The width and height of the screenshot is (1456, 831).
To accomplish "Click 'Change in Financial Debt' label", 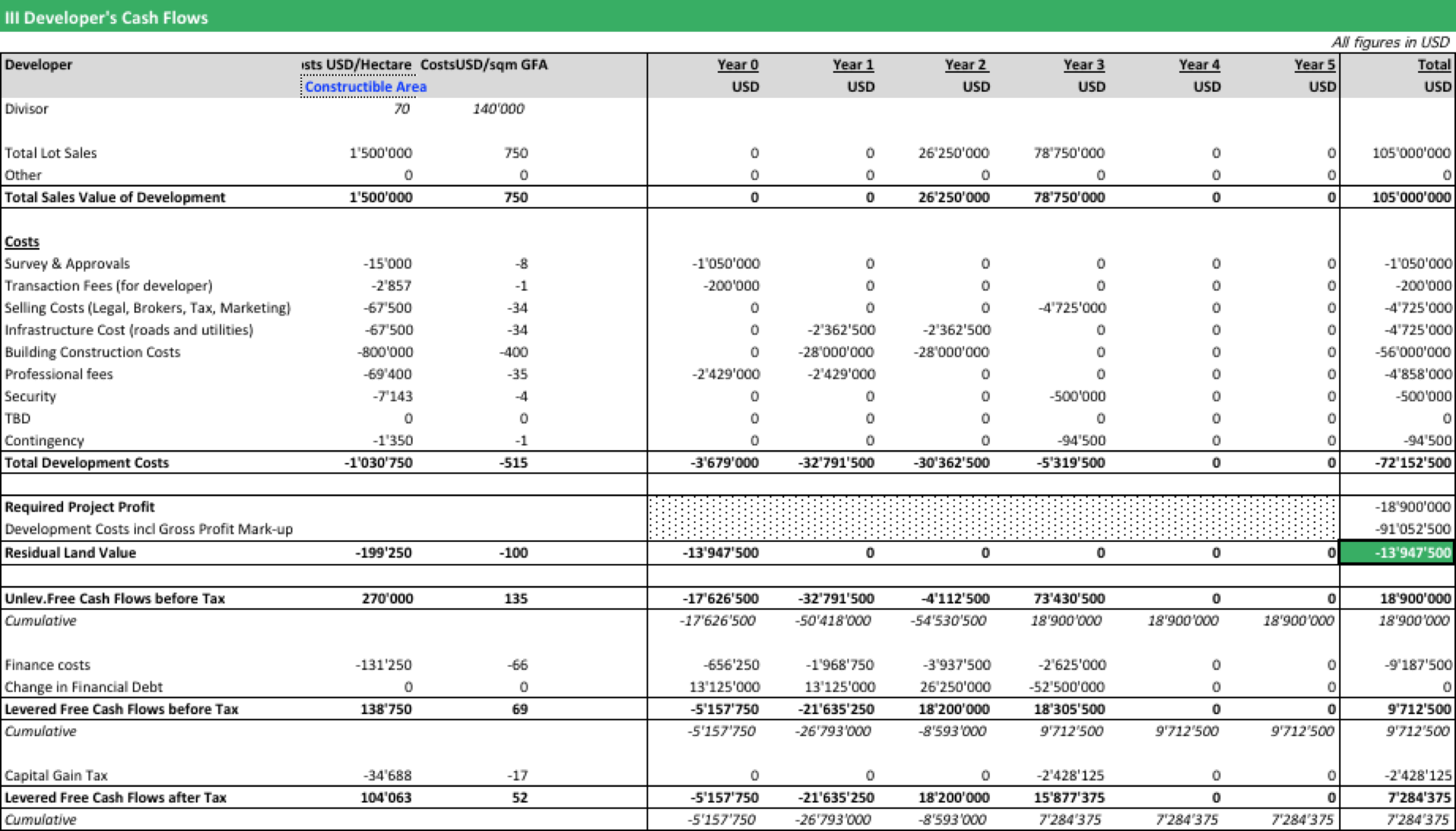I will point(84,687).
